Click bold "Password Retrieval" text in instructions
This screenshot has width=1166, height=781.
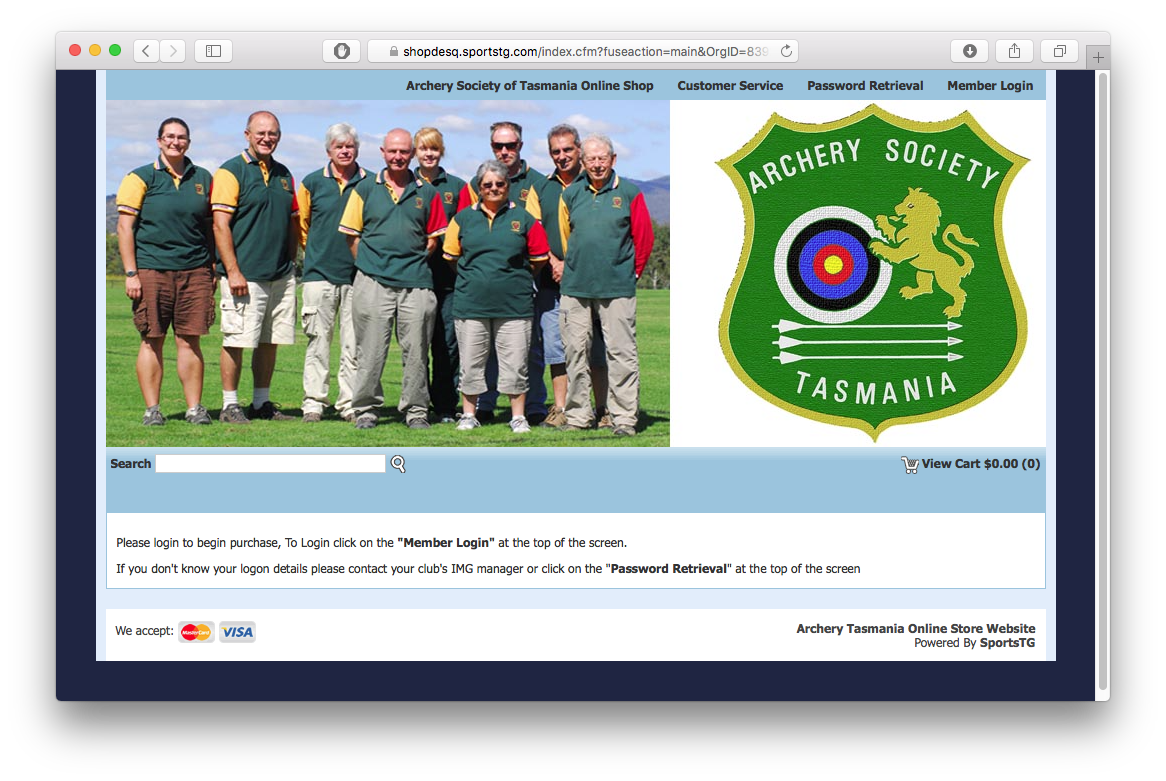pyautogui.click(x=668, y=569)
